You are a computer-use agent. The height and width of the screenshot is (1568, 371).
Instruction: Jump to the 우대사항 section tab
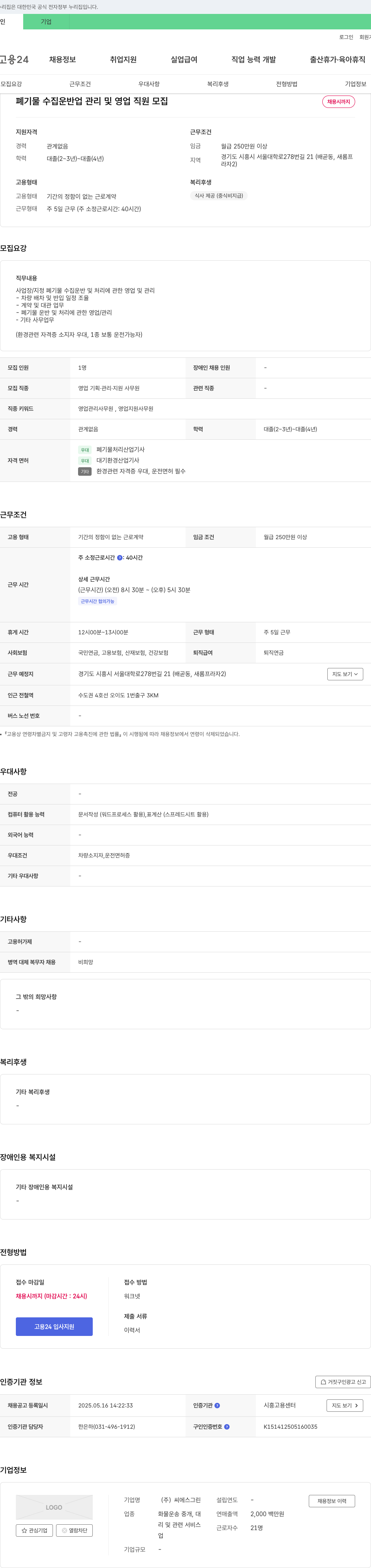(149, 84)
